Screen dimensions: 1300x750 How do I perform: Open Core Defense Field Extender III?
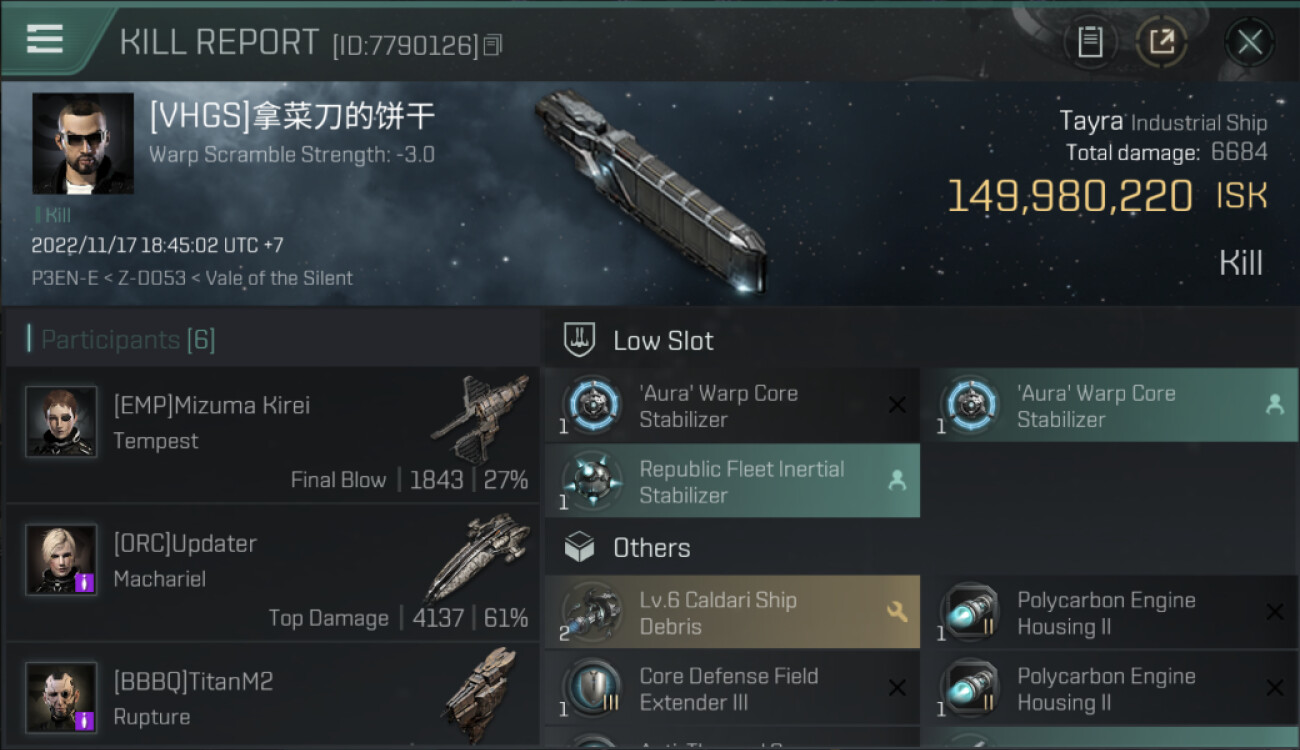[732, 689]
